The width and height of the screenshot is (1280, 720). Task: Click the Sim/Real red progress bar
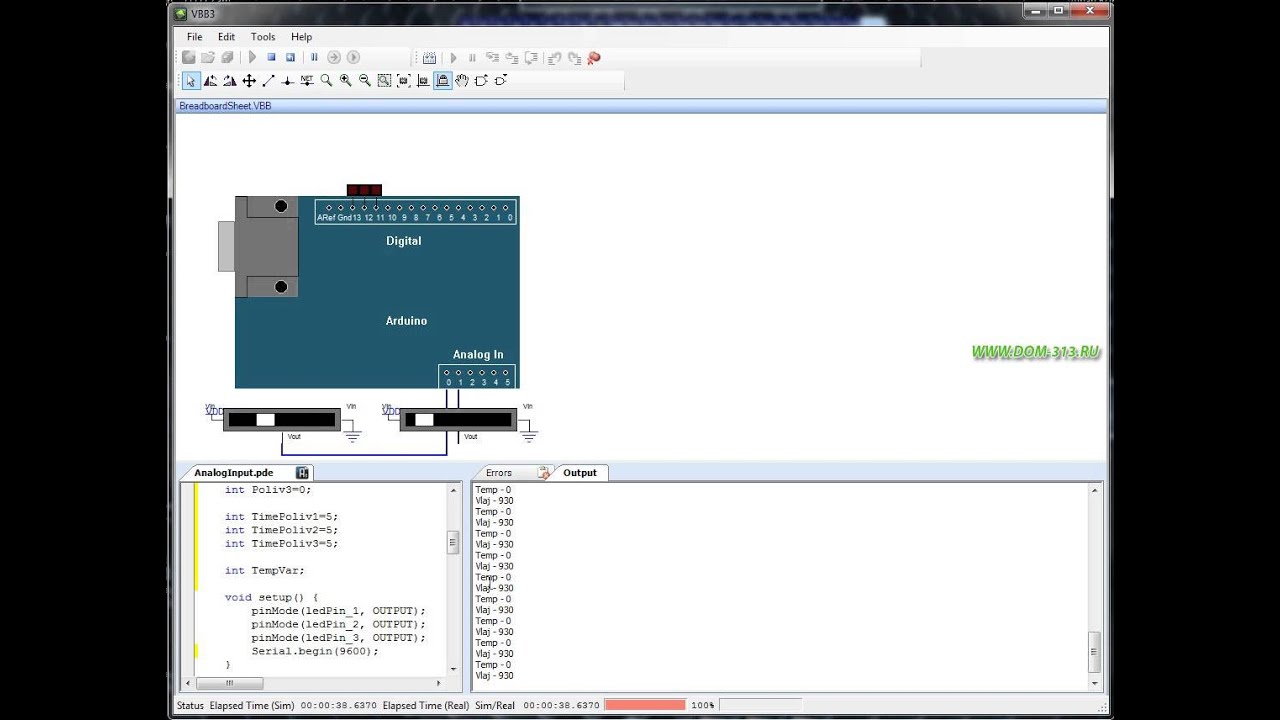(645, 705)
